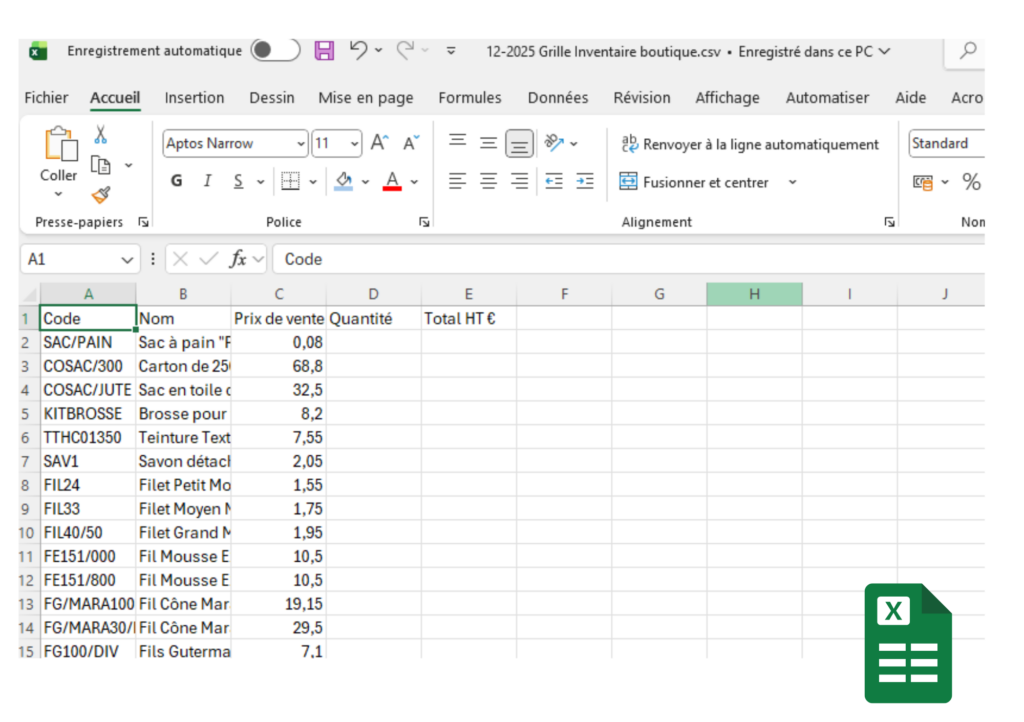The image size is (1024, 722).
Task: Select the Format Painter brush
Action: point(101,195)
